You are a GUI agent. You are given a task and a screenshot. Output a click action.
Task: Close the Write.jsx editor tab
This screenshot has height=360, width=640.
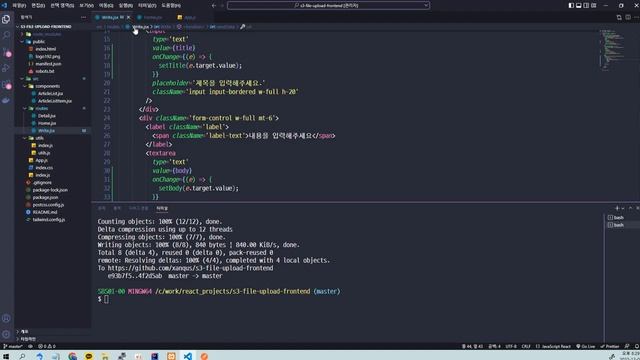tap(129, 17)
